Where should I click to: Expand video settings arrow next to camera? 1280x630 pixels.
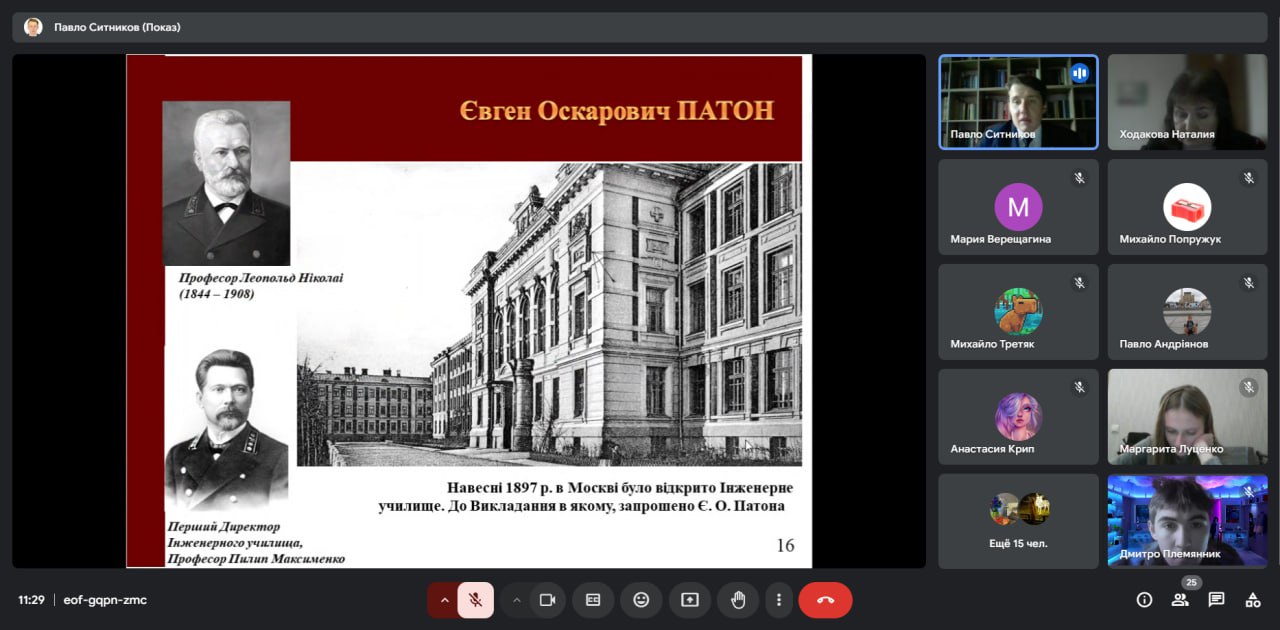[516, 600]
